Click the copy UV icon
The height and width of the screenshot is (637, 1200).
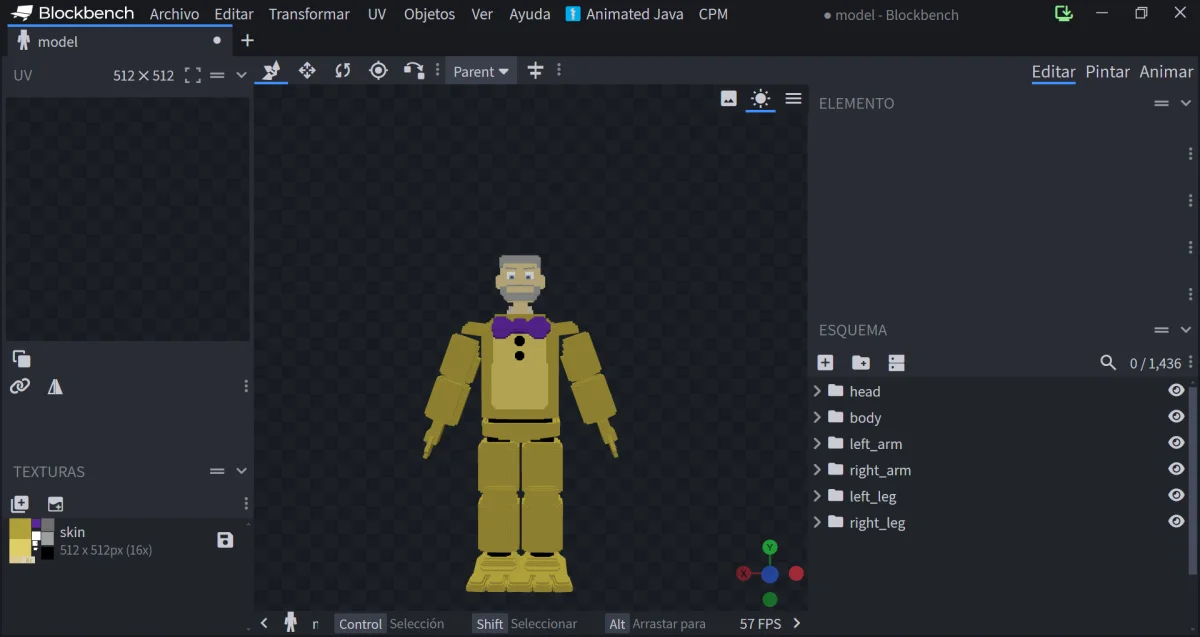21,358
